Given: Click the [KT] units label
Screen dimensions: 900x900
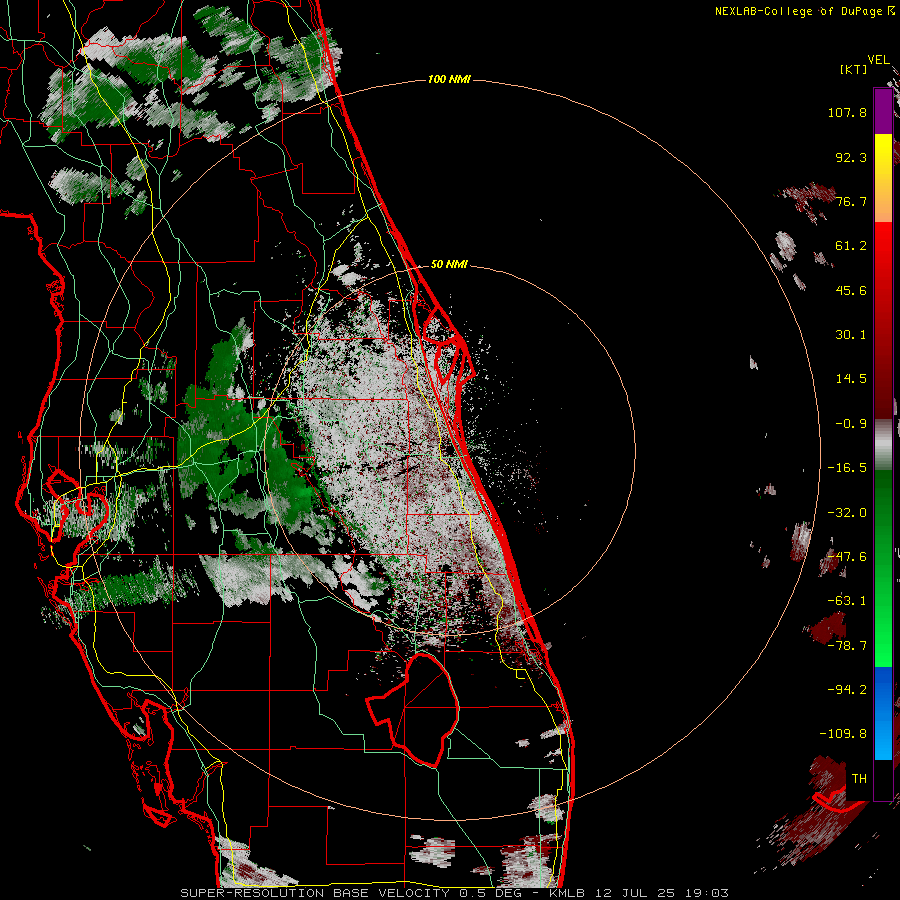Looking at the screenshot, I should [854, 69].
